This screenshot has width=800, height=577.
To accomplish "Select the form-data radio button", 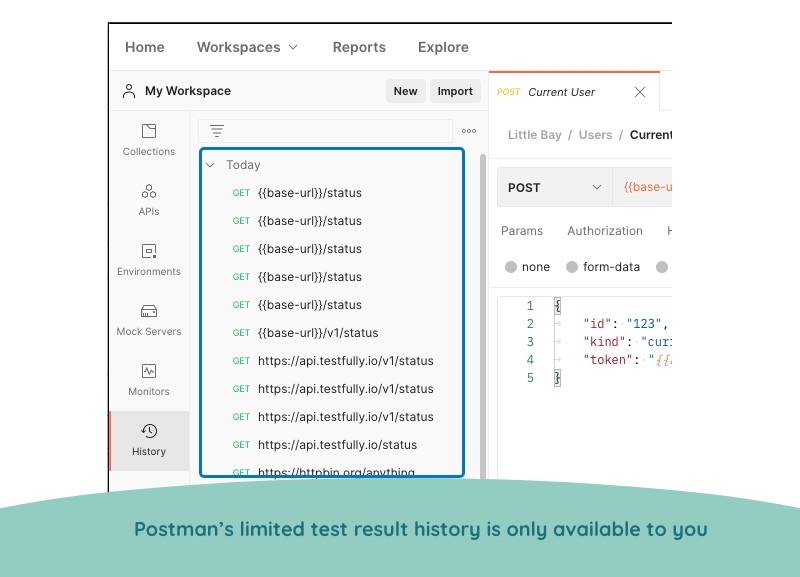I will (572, 267).
